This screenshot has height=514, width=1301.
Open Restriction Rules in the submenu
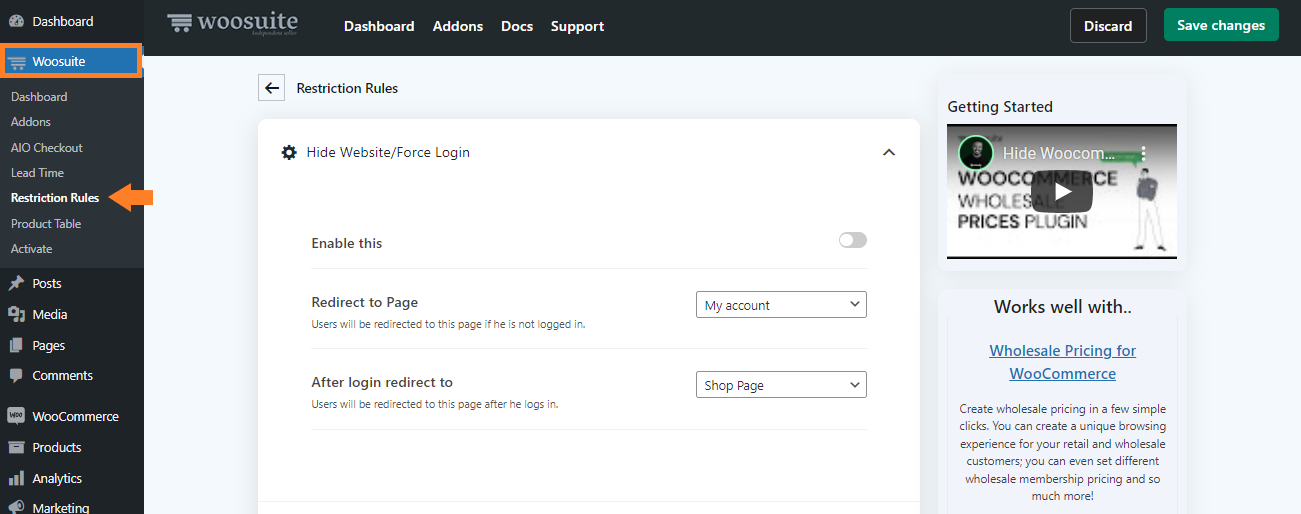(x=55, y=198)
